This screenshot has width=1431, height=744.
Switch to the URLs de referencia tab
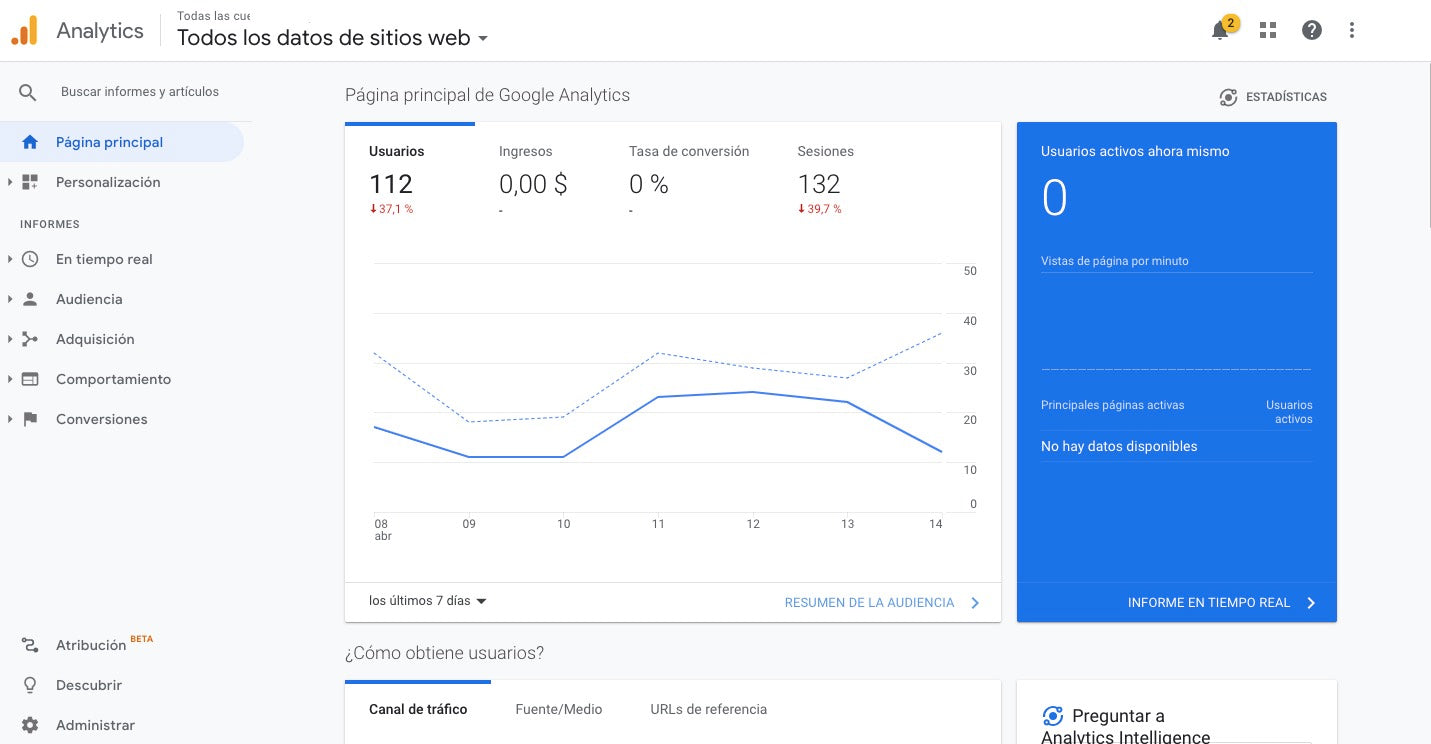[x=709, y=709]
